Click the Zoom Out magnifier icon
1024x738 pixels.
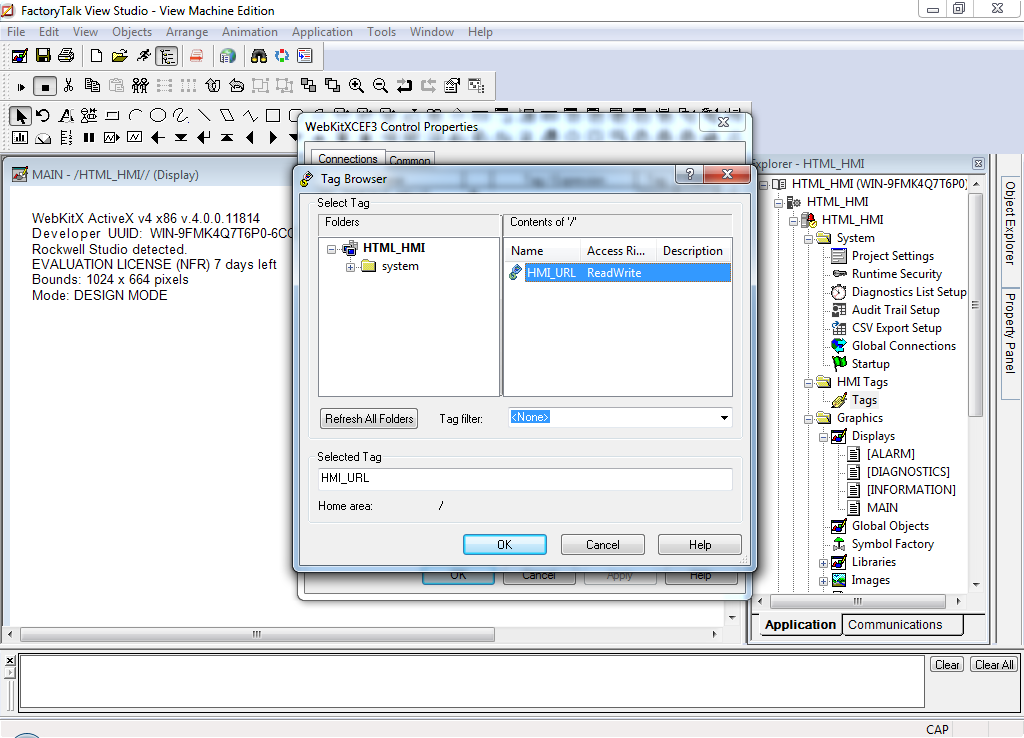(x=380, y=86)
